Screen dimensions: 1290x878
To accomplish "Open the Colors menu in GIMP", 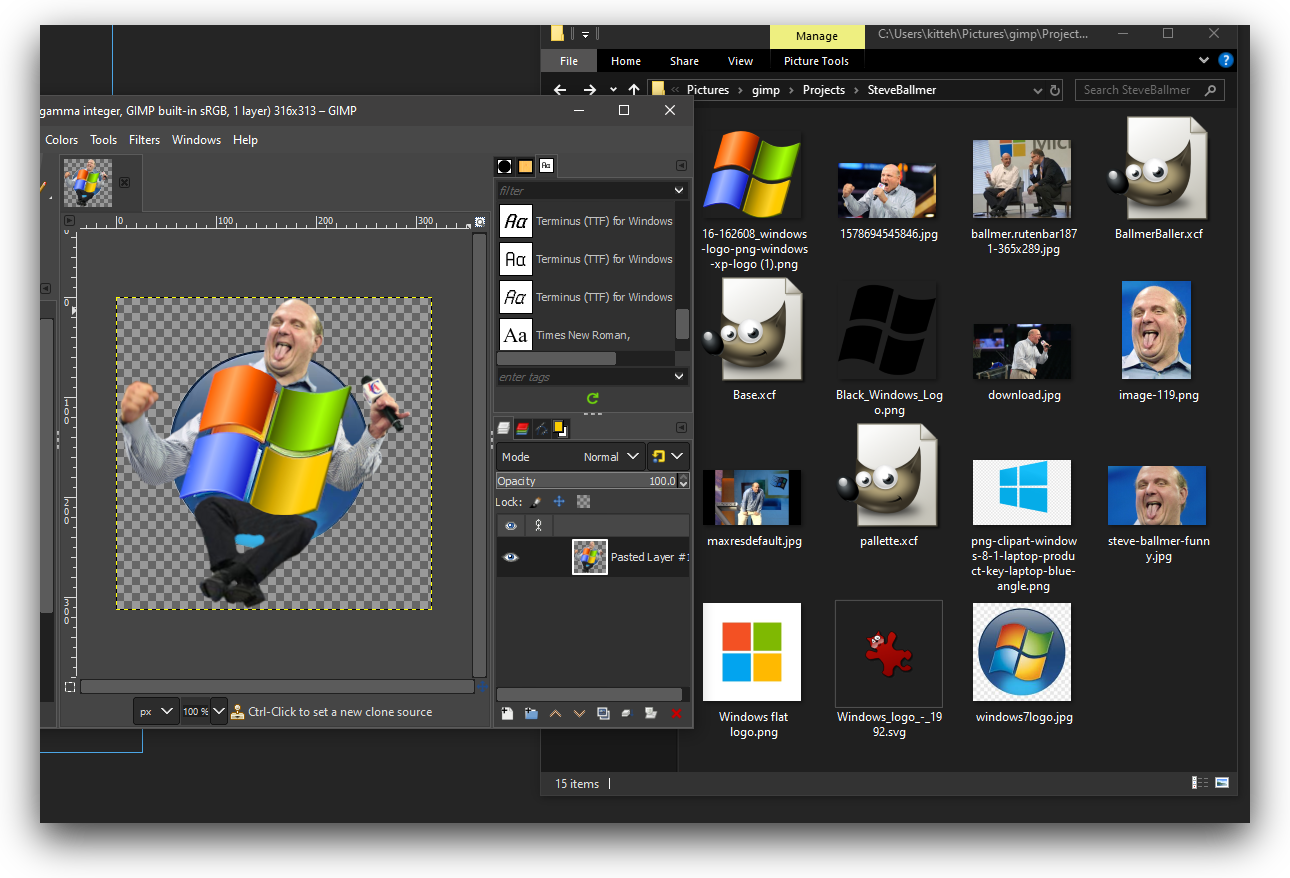I will click(62, 140).
